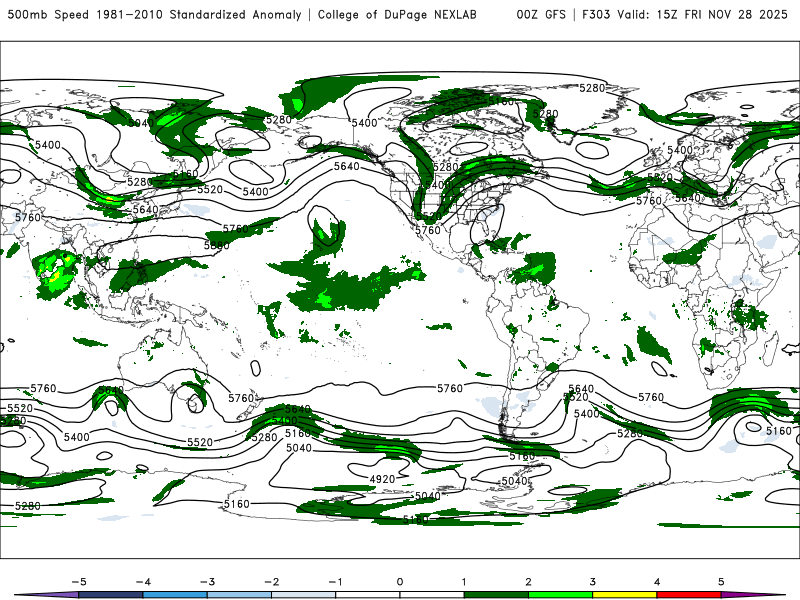
Task: Click the '4' tick label on the colorbar
Action: pyautogui.click(x=657, y=582)
